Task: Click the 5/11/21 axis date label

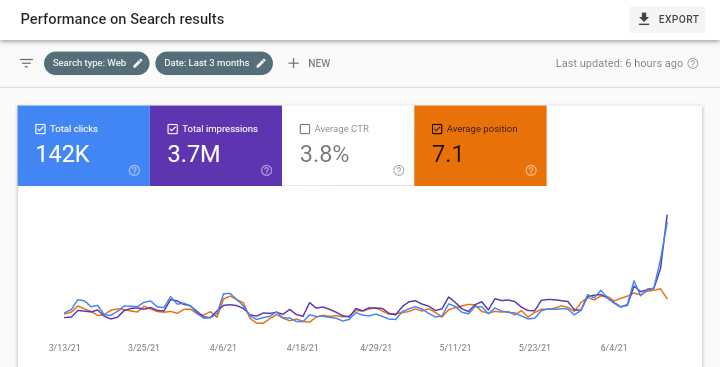Action: [x=455, y=348]
